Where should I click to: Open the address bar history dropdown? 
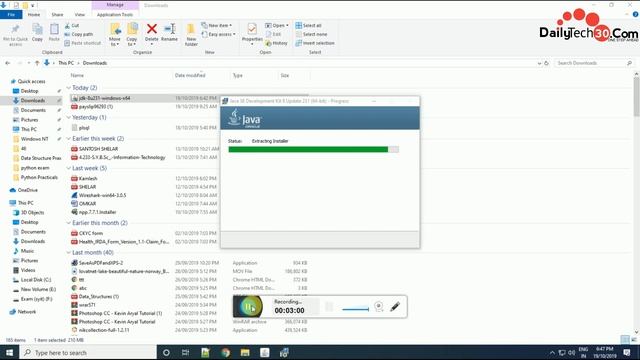[x=539, y=63]
